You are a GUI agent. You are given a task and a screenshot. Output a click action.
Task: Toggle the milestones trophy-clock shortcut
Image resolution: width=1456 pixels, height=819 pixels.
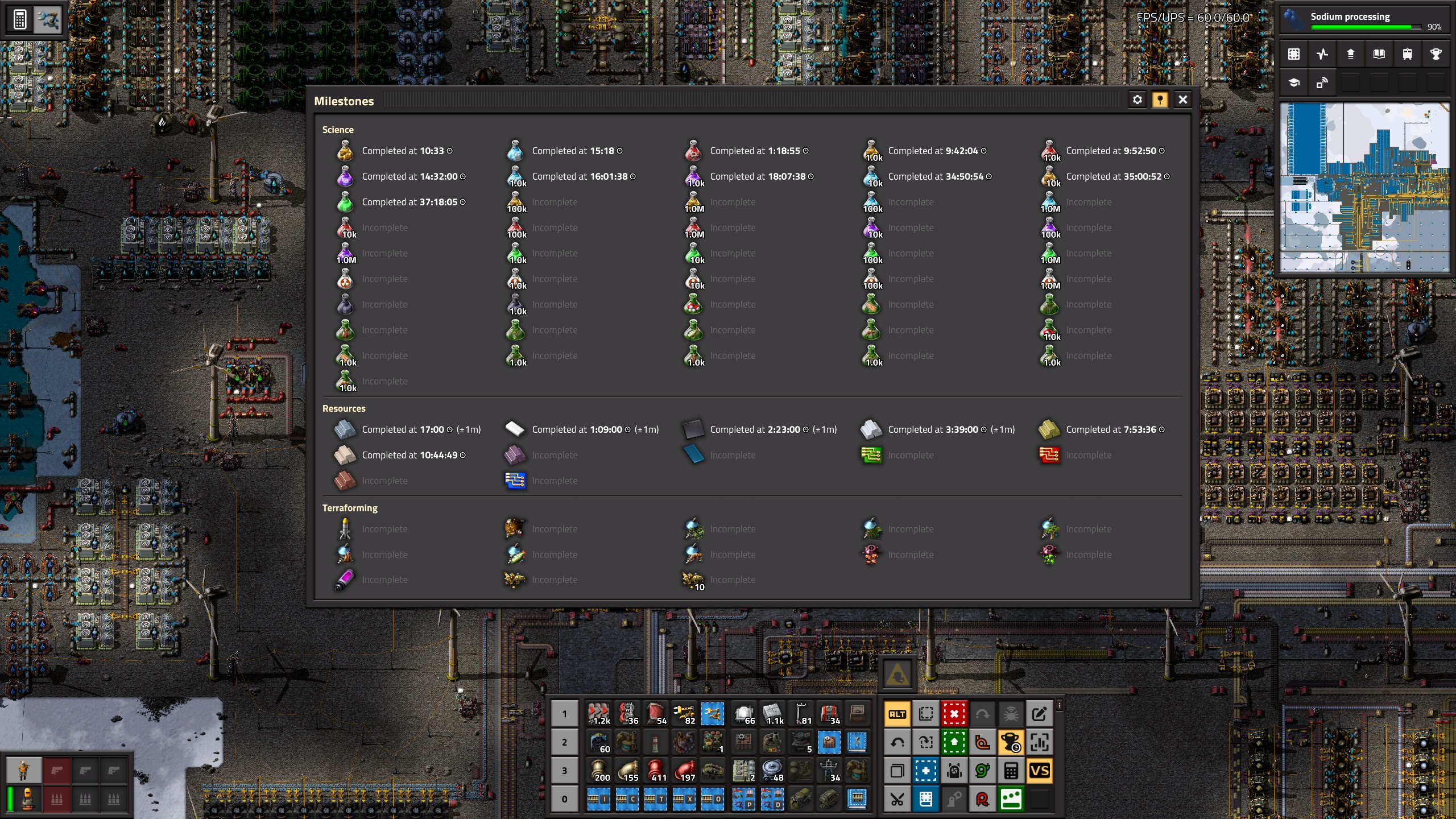[1011, 742]
